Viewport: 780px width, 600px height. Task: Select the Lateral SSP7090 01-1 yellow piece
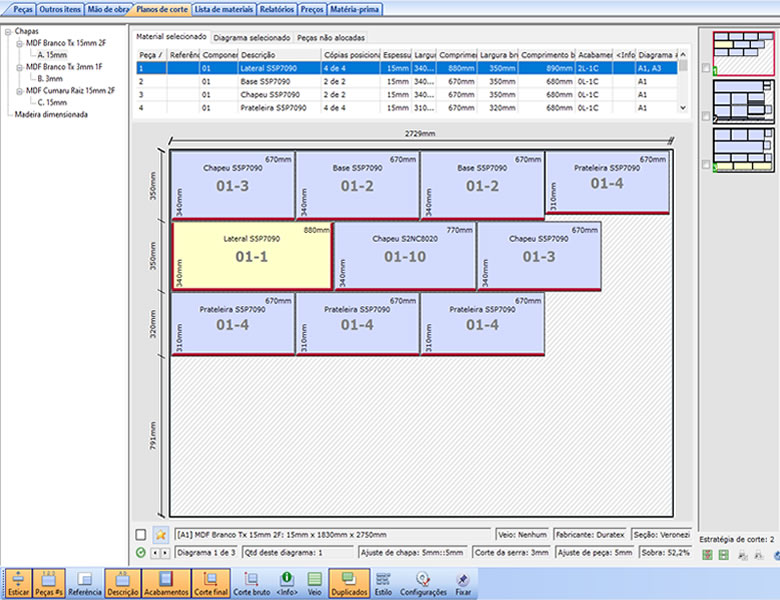pyautogui.click(x=251, y=256)
